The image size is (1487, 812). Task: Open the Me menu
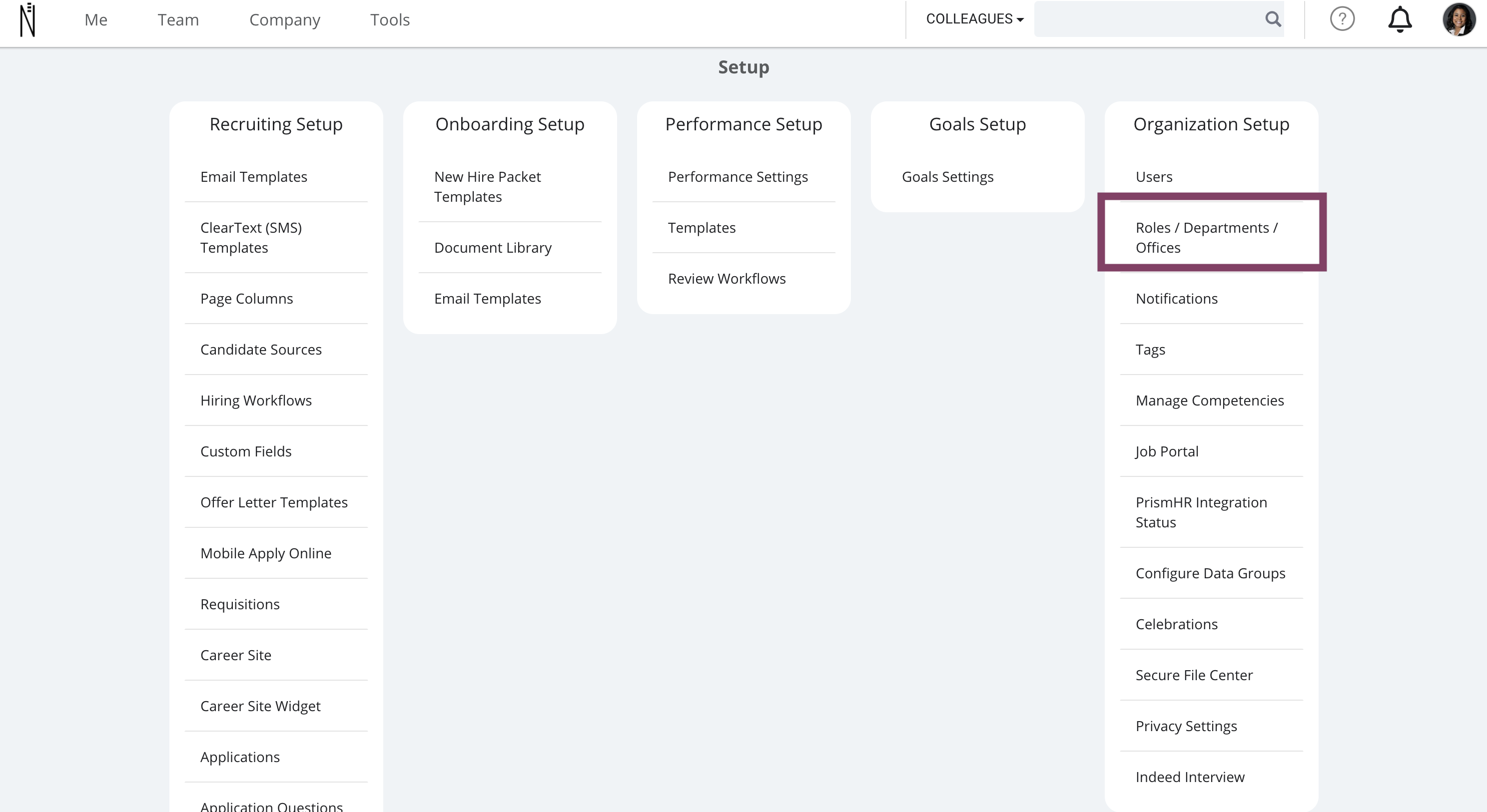(96, 19)
